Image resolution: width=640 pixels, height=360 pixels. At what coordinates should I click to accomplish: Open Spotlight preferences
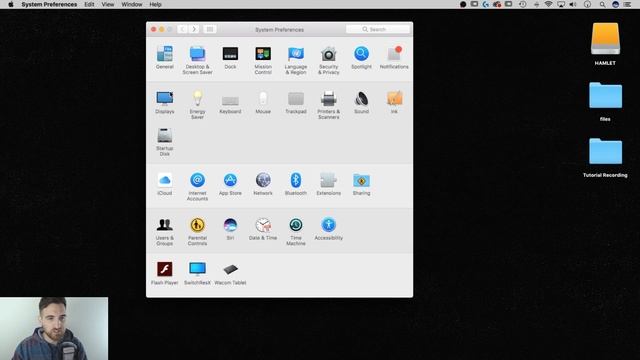click(x=361, y=57)
